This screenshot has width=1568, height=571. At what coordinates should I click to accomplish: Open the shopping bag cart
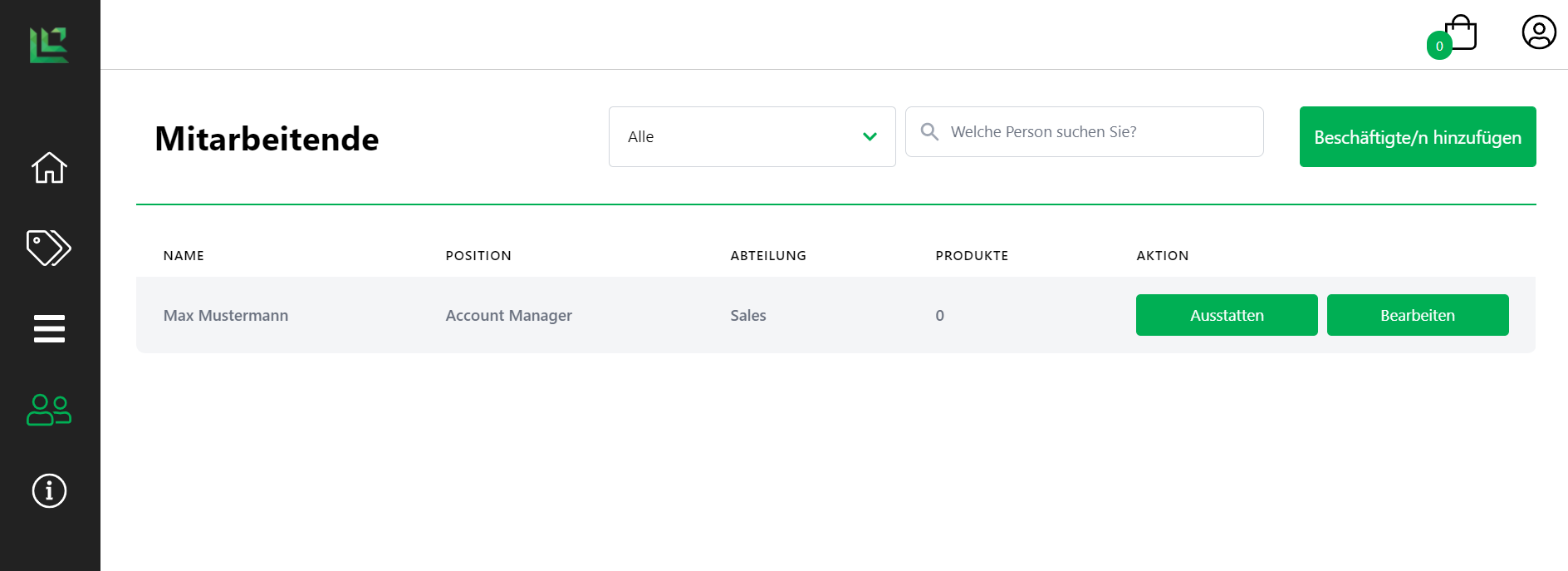pyautogui.click(x=1460, y=34)
